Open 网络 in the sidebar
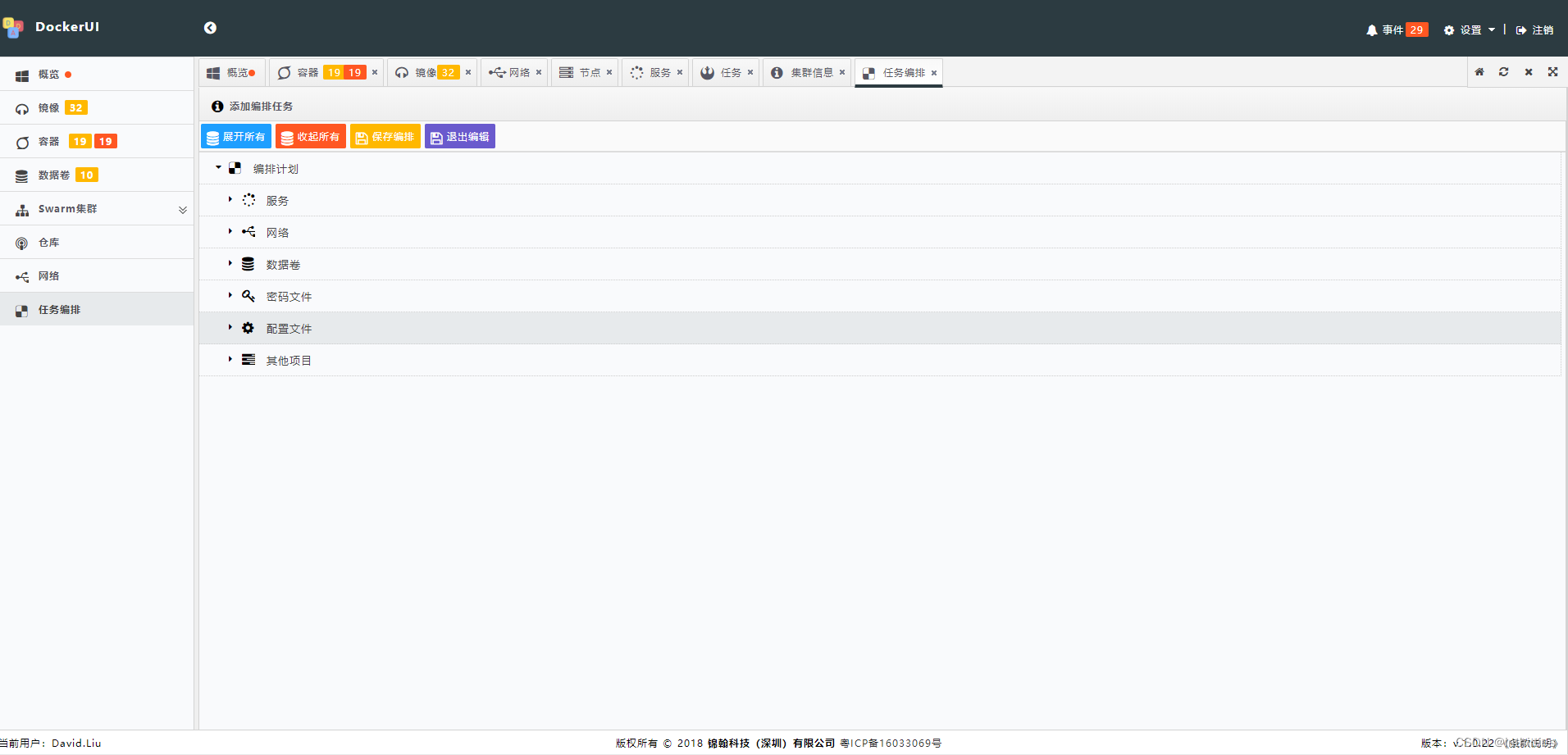 pos(97,275)
